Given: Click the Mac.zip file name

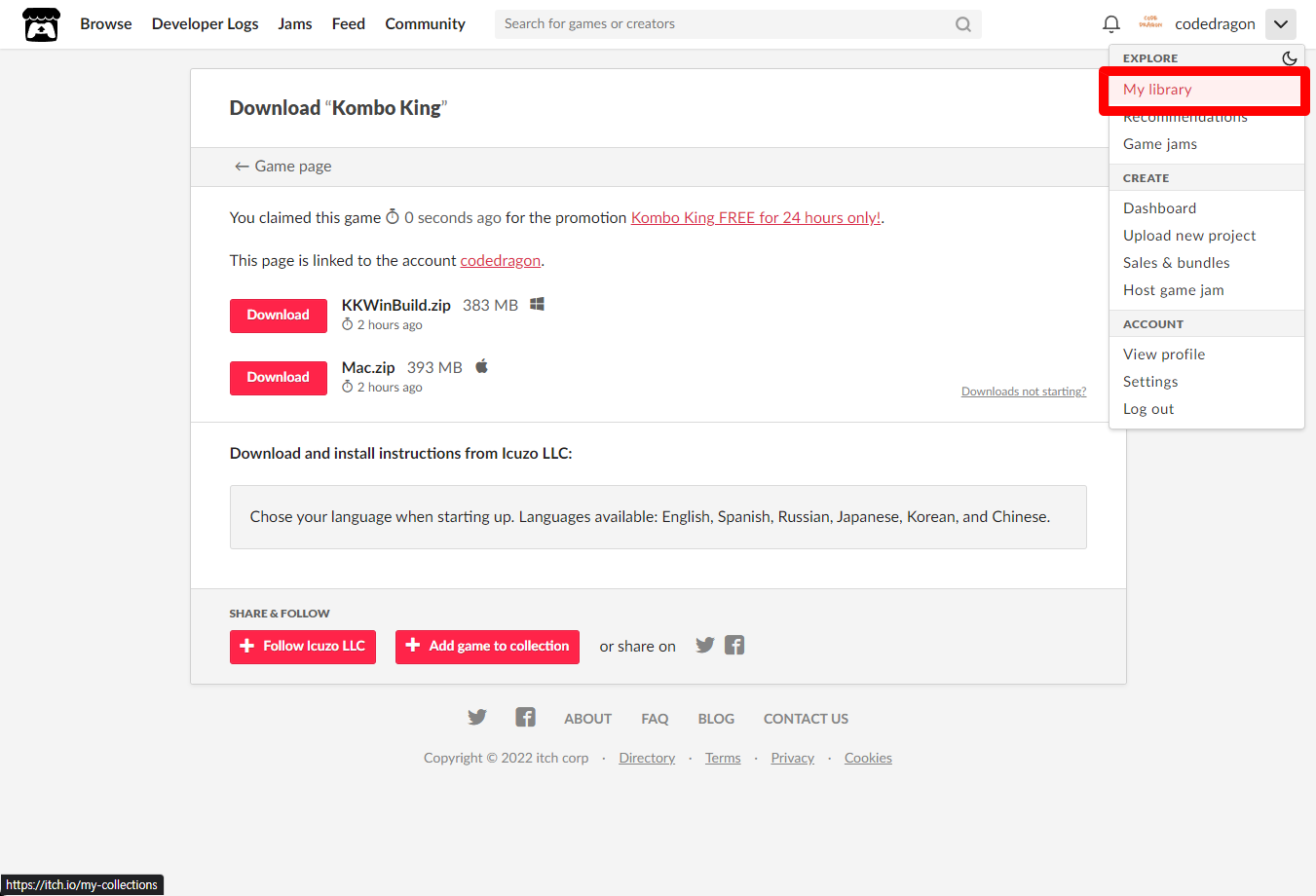Looking at the screenshot, I should pyautogui.click(x=368, y=368).
